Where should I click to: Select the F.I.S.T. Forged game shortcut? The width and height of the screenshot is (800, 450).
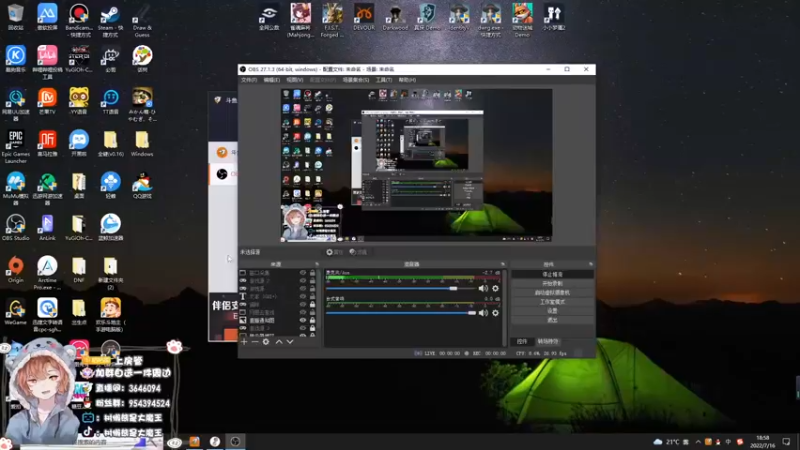click(x=332, y=20)
